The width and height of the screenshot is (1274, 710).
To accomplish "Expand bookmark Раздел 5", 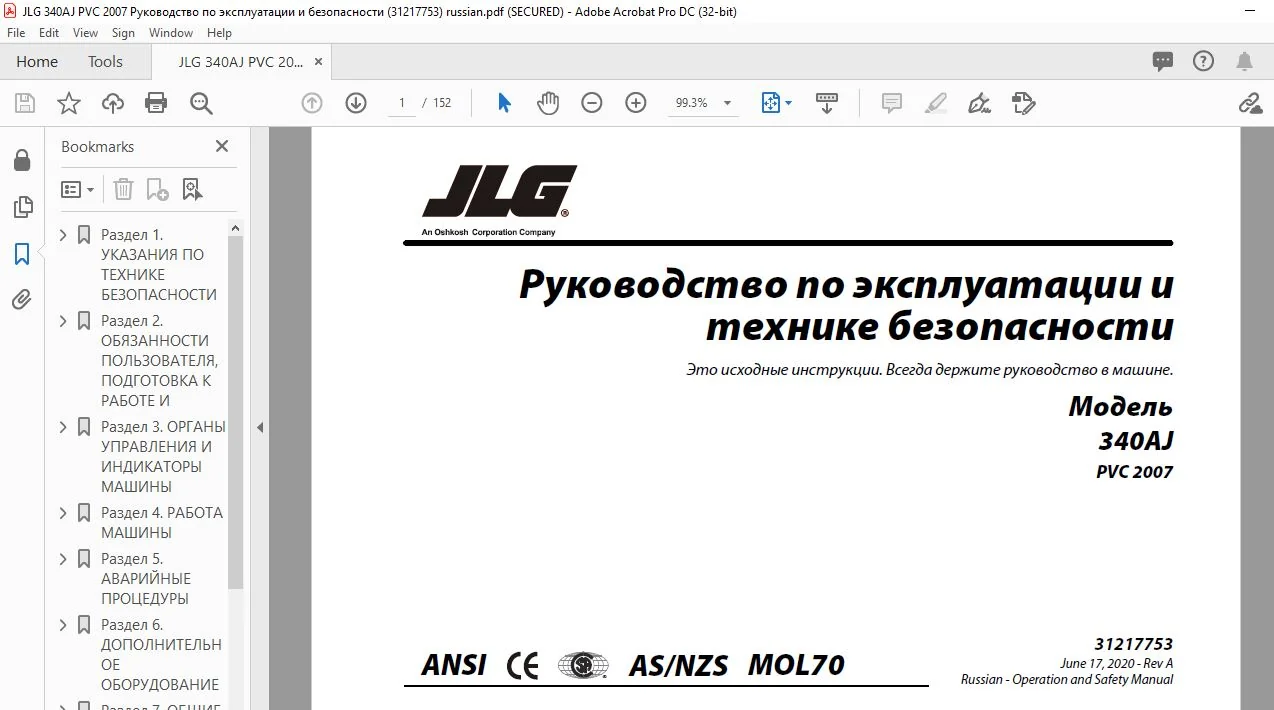I will (x=64, y=559).
